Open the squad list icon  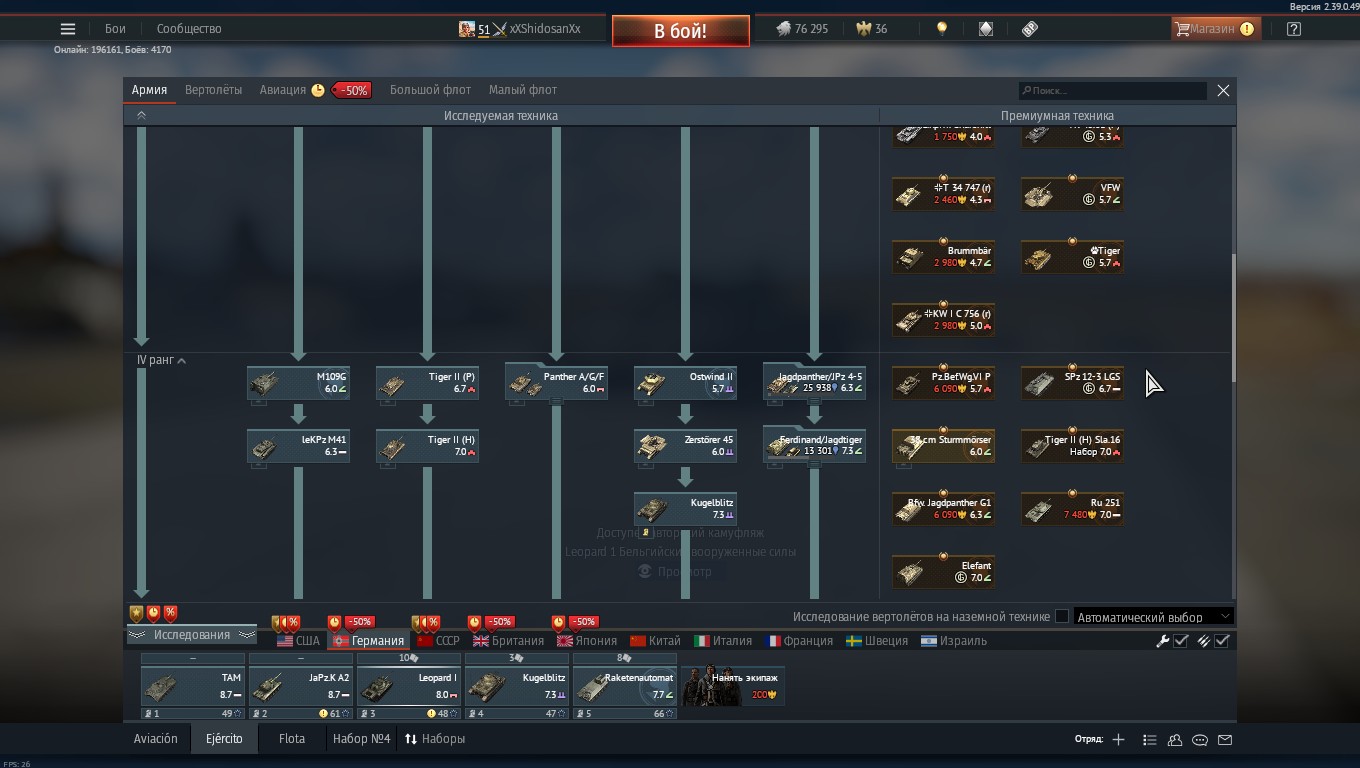pos(1149,740)
